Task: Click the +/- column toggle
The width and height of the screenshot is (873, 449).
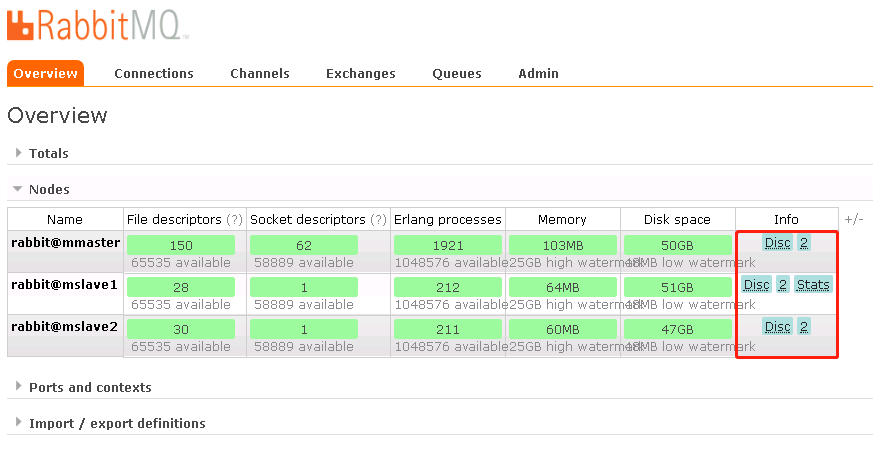Action: click(x=854, y=219)
